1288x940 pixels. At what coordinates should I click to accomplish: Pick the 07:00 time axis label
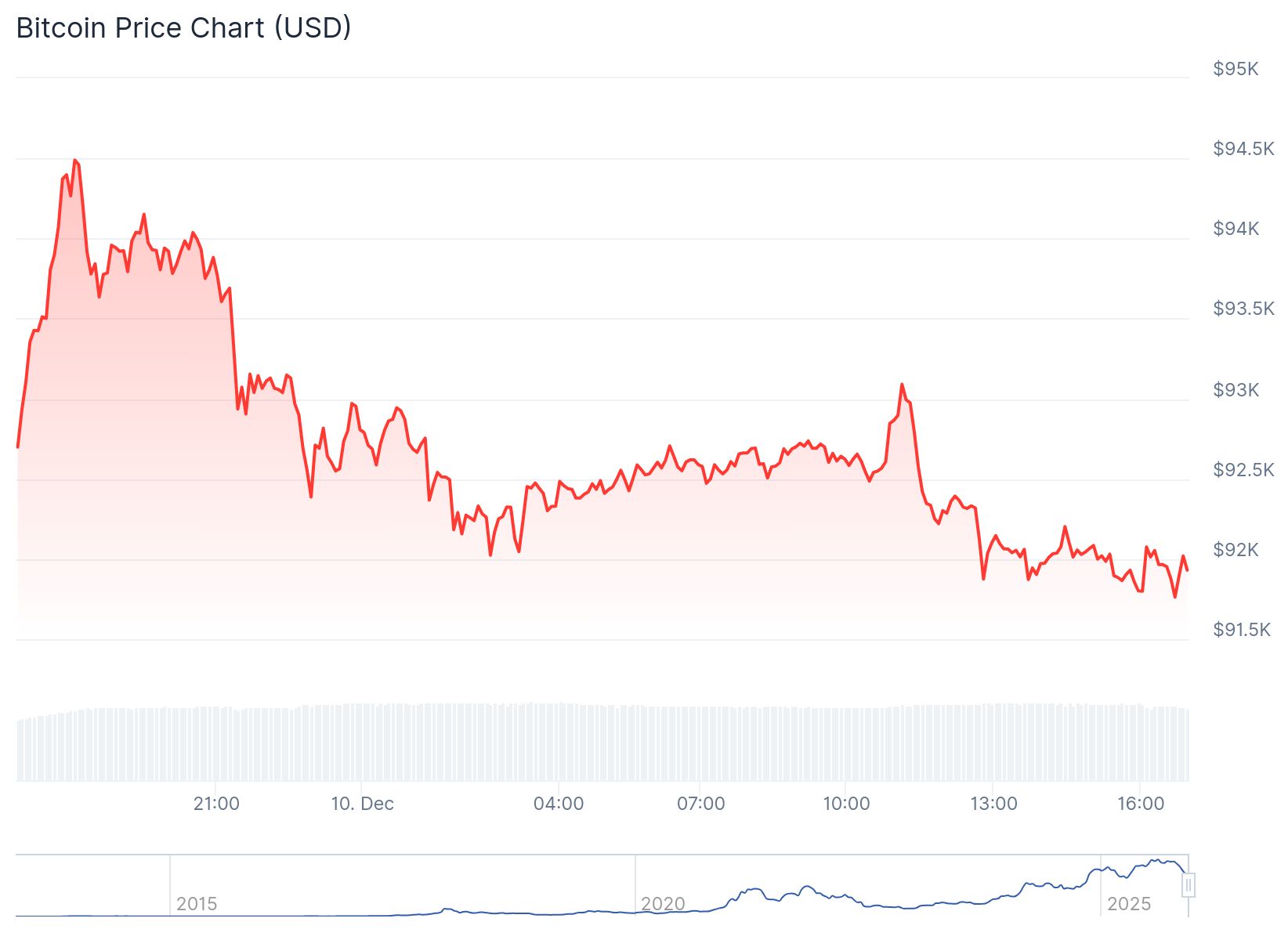click(x=700, y=804)
